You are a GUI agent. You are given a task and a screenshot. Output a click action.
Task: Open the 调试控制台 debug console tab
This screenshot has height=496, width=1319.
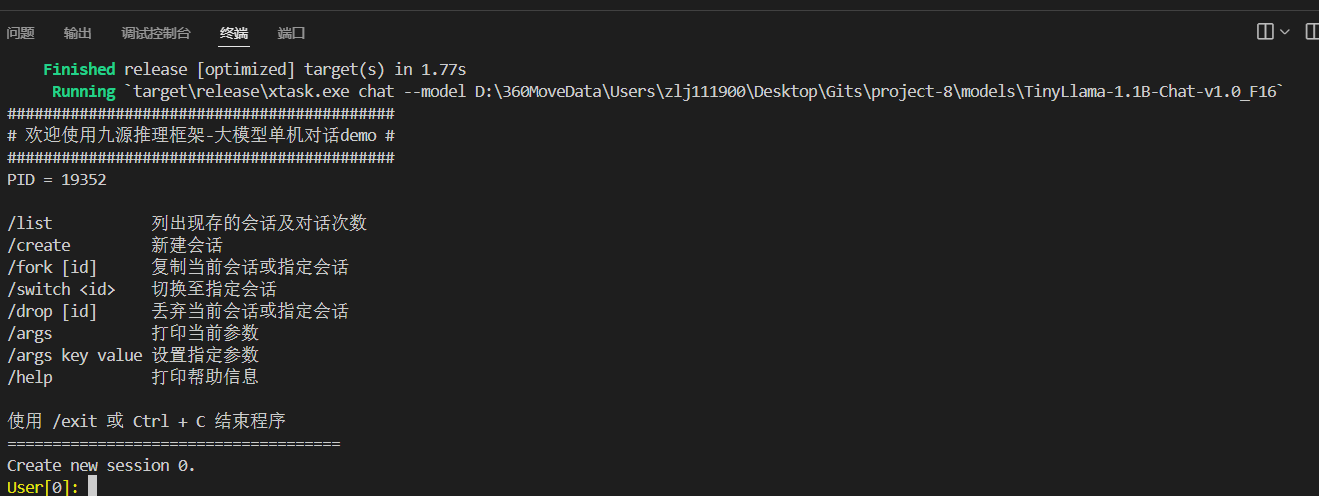pyautogui.click(x=156, y=33)
